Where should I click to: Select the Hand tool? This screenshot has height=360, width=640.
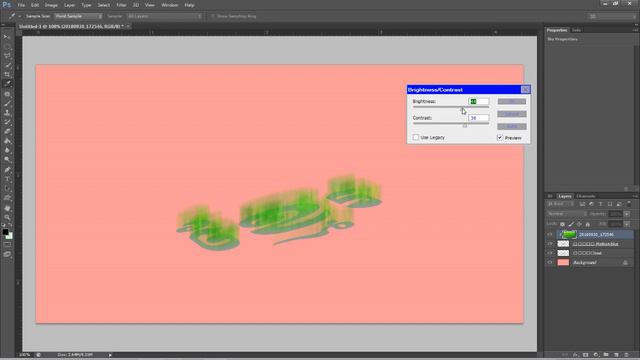point(7,208)
